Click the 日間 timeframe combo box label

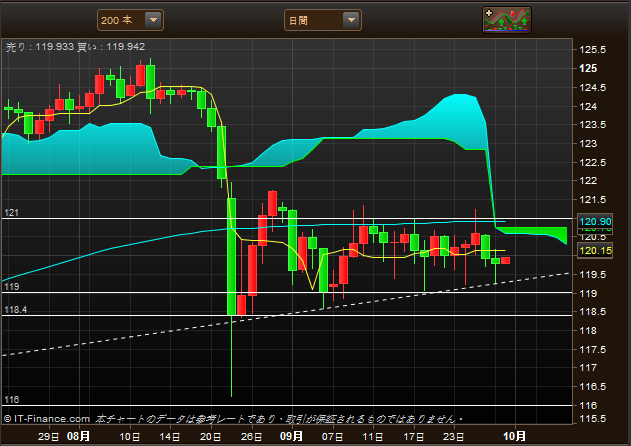pos(299,20)
